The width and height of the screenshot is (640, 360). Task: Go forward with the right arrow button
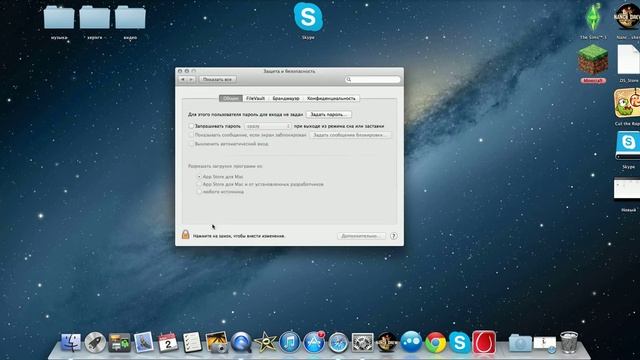pos(191,79)
